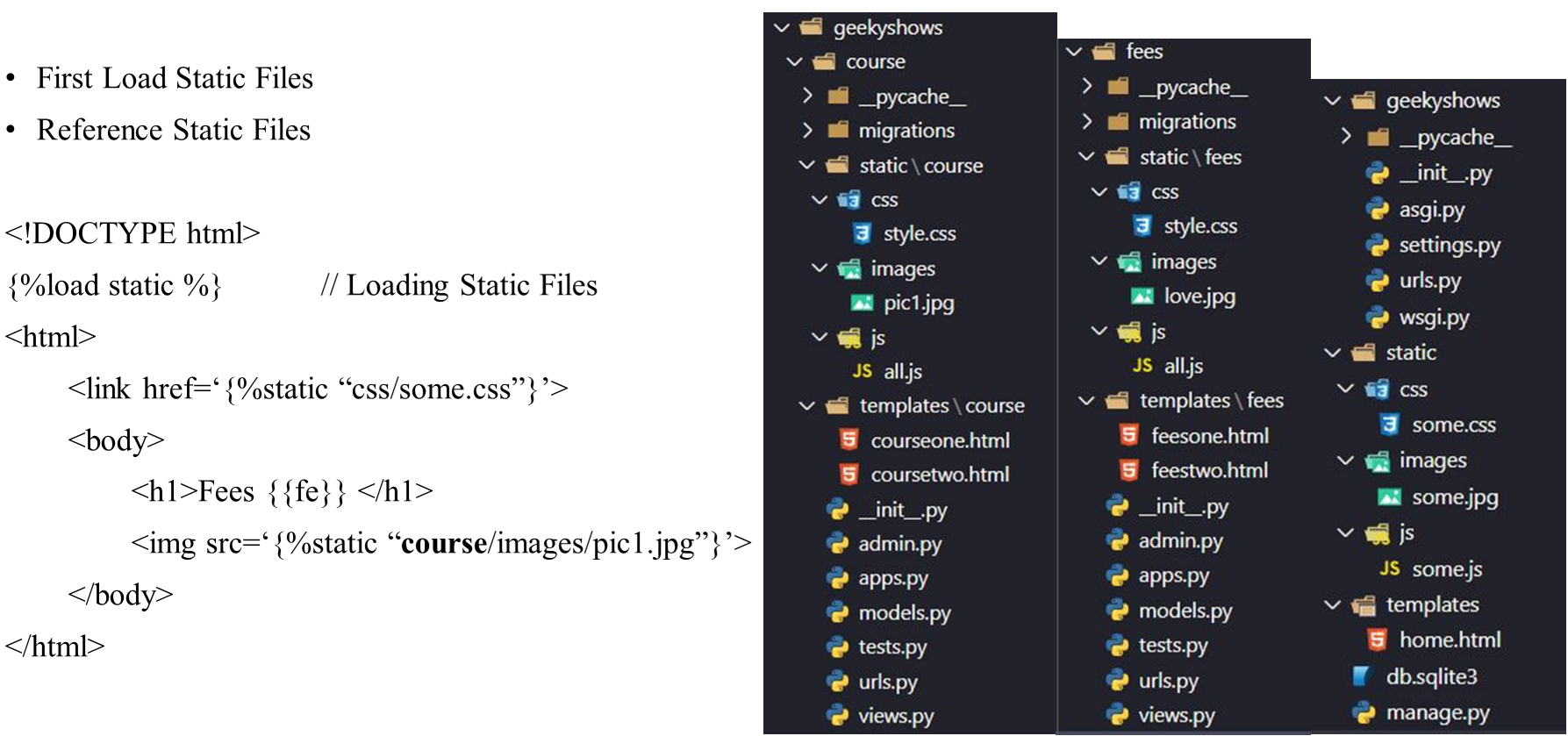Click the image icon next to pic1.jpg

(x=862, y=304)
